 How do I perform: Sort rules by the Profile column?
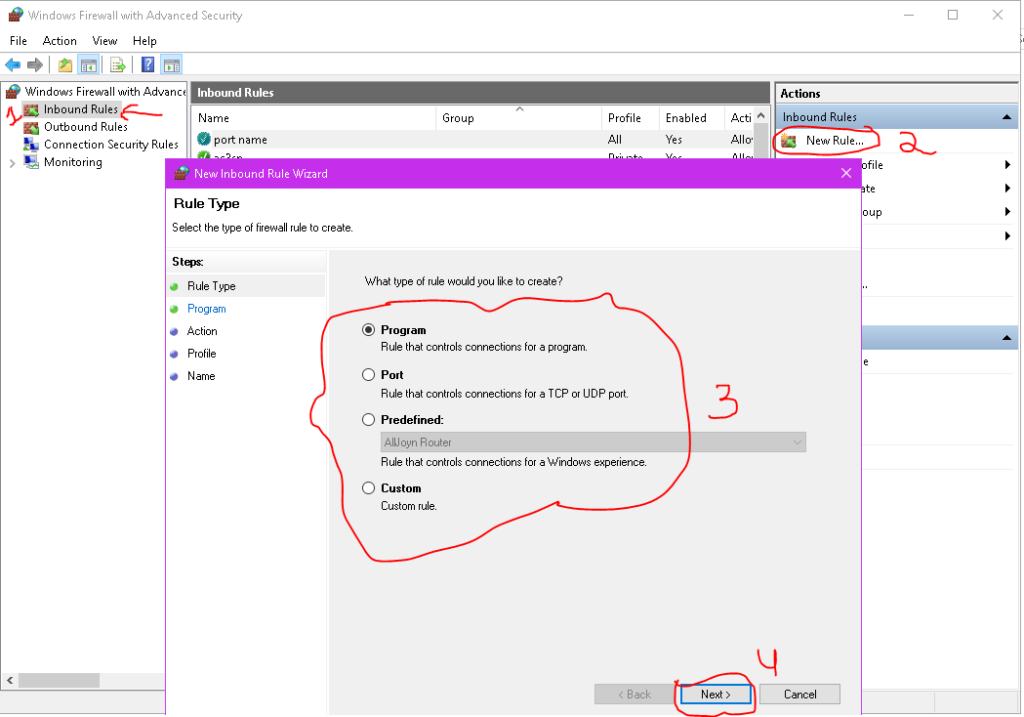pyautogui.click(x=630, y=118)
